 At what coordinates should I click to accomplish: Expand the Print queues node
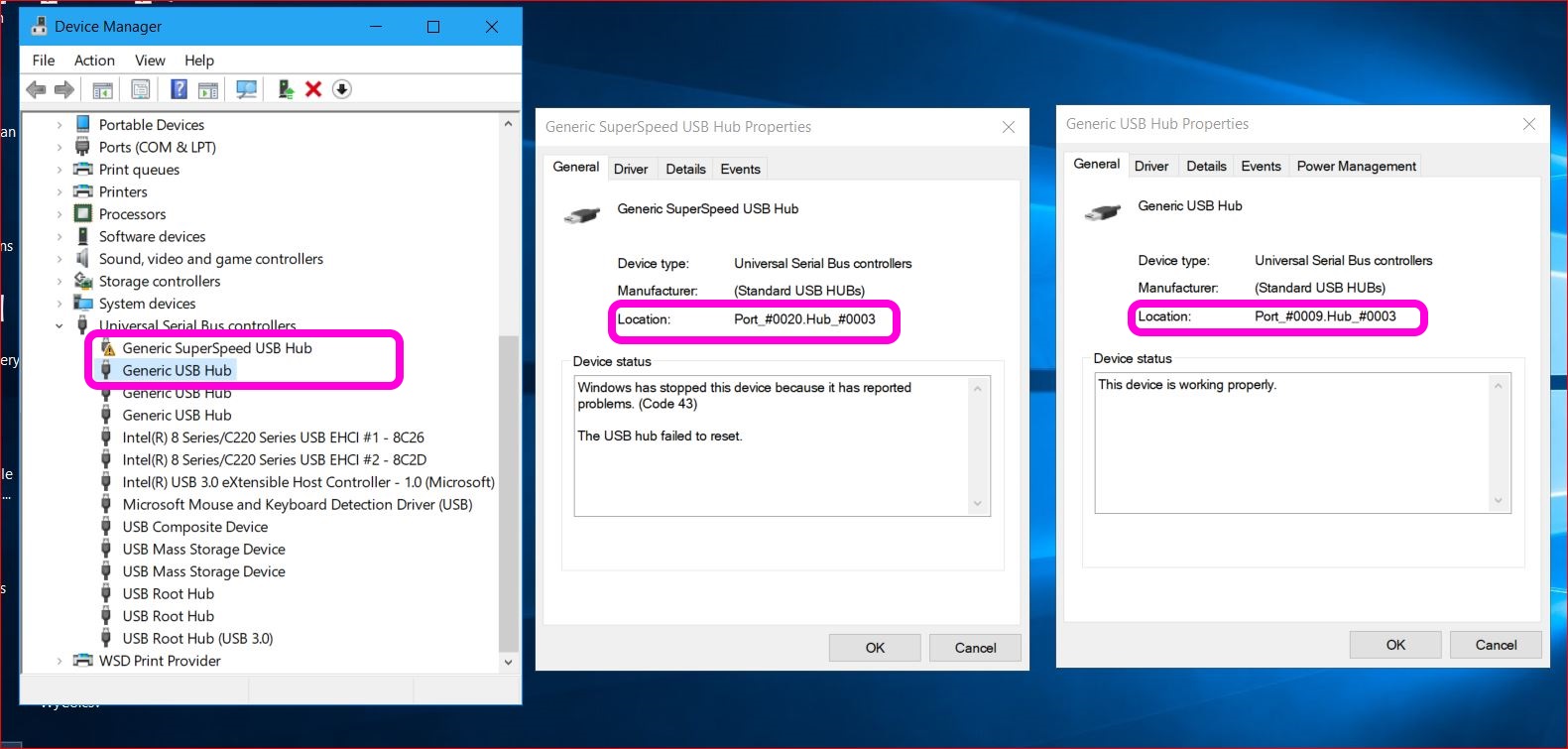(x=60, y=170)
